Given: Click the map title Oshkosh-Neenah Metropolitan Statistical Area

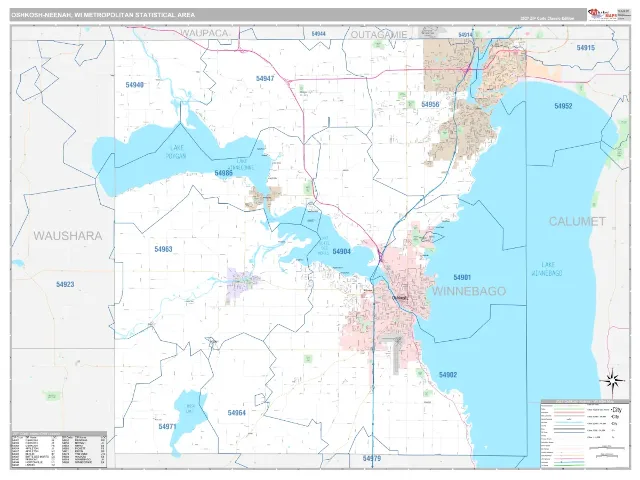Looking at the screenshot, I should tap(103, 15).
